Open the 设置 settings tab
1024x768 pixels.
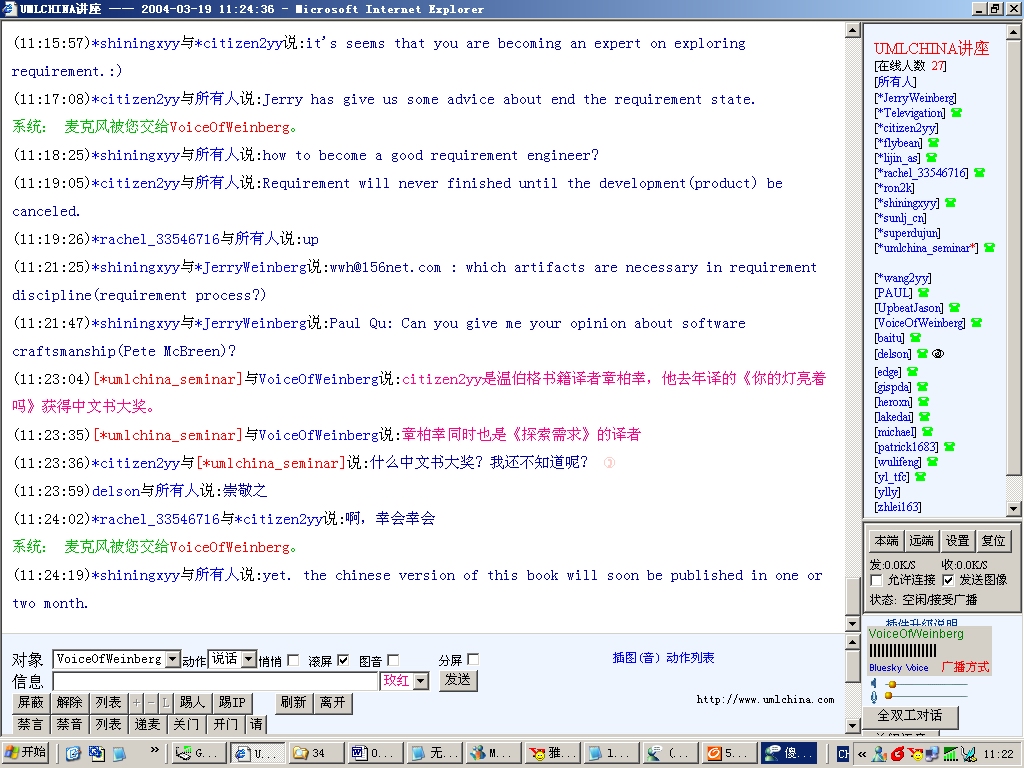pos(957,541)
